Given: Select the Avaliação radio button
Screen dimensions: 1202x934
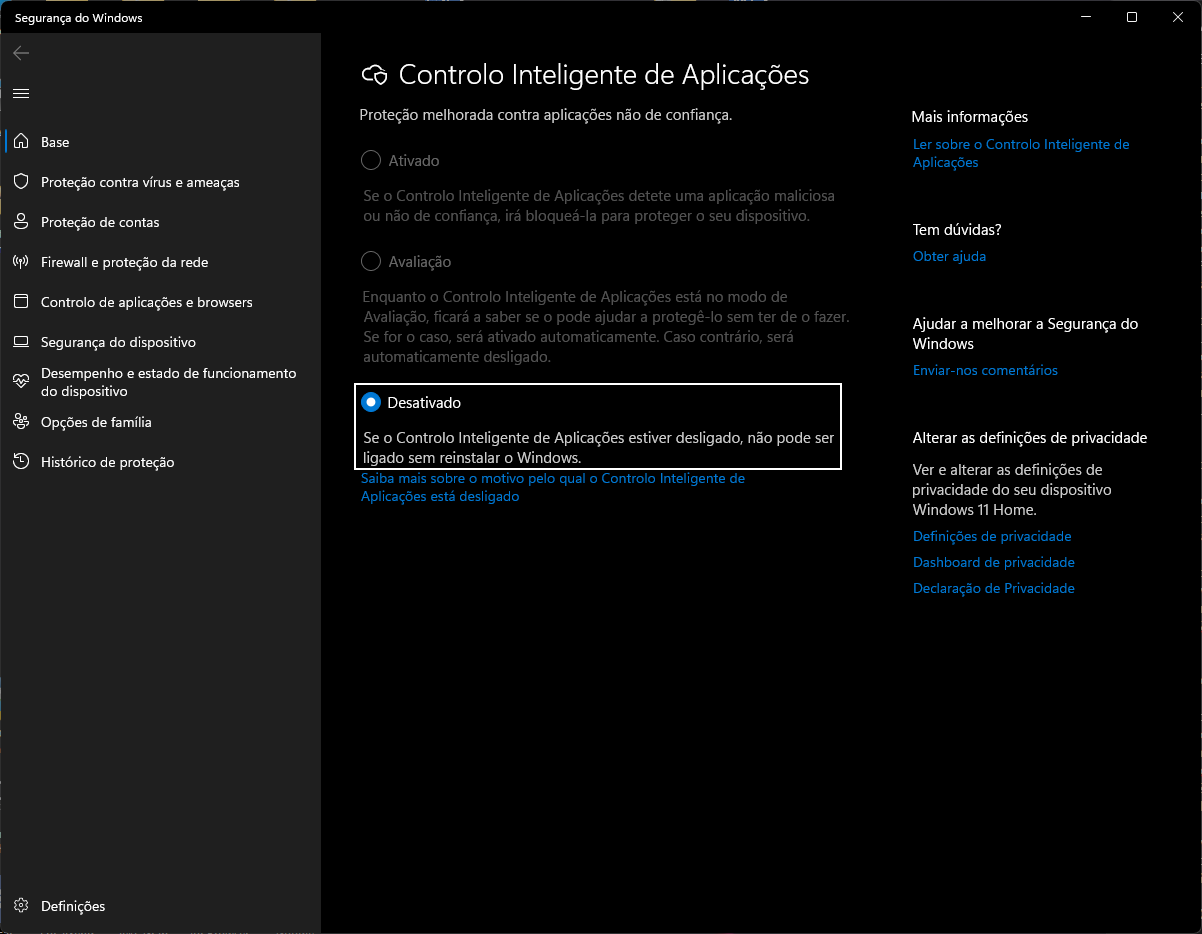Looking at the screenshot, I should click(371, 261).
